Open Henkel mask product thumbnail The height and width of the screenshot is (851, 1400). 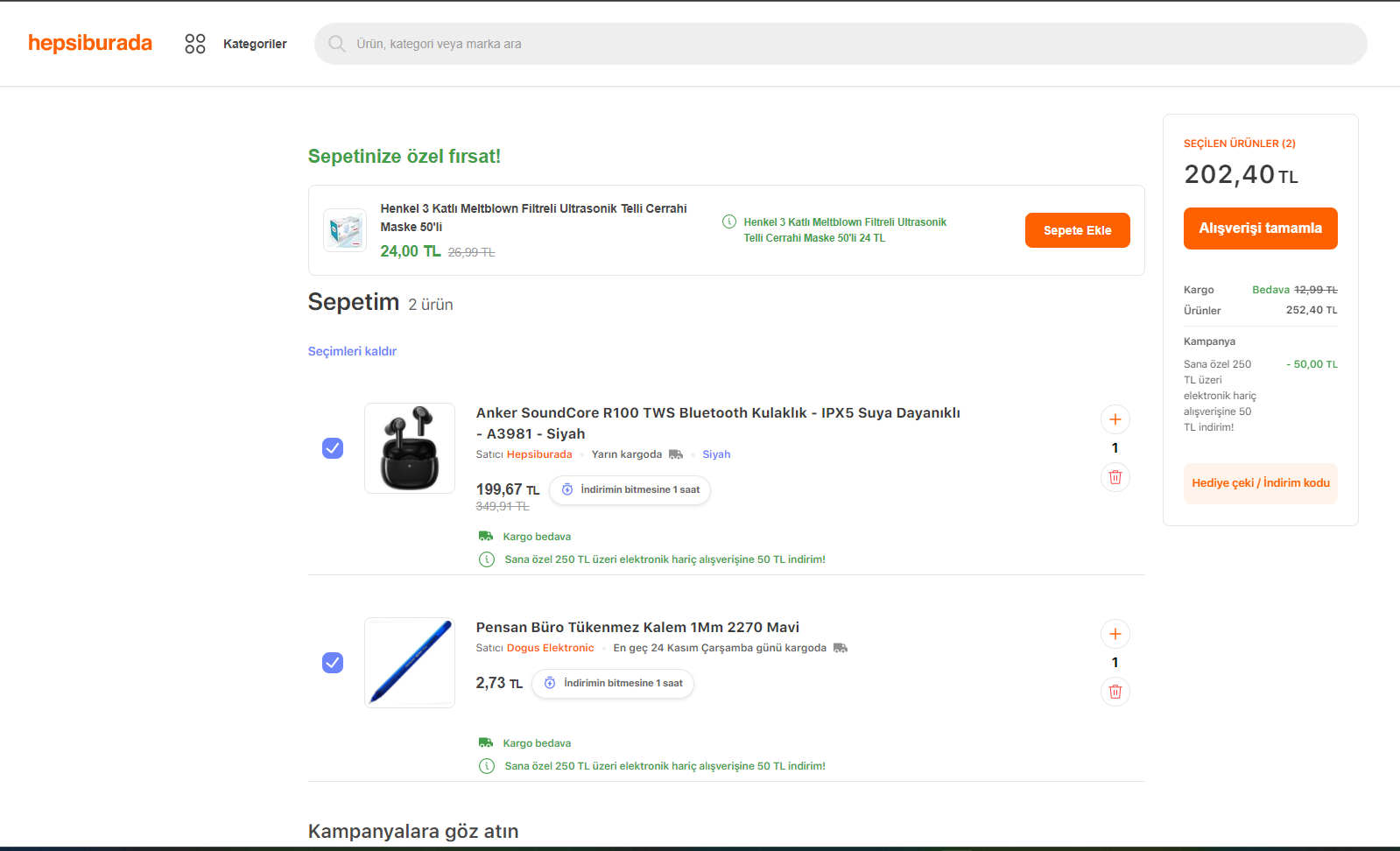[x=345, y=230]
